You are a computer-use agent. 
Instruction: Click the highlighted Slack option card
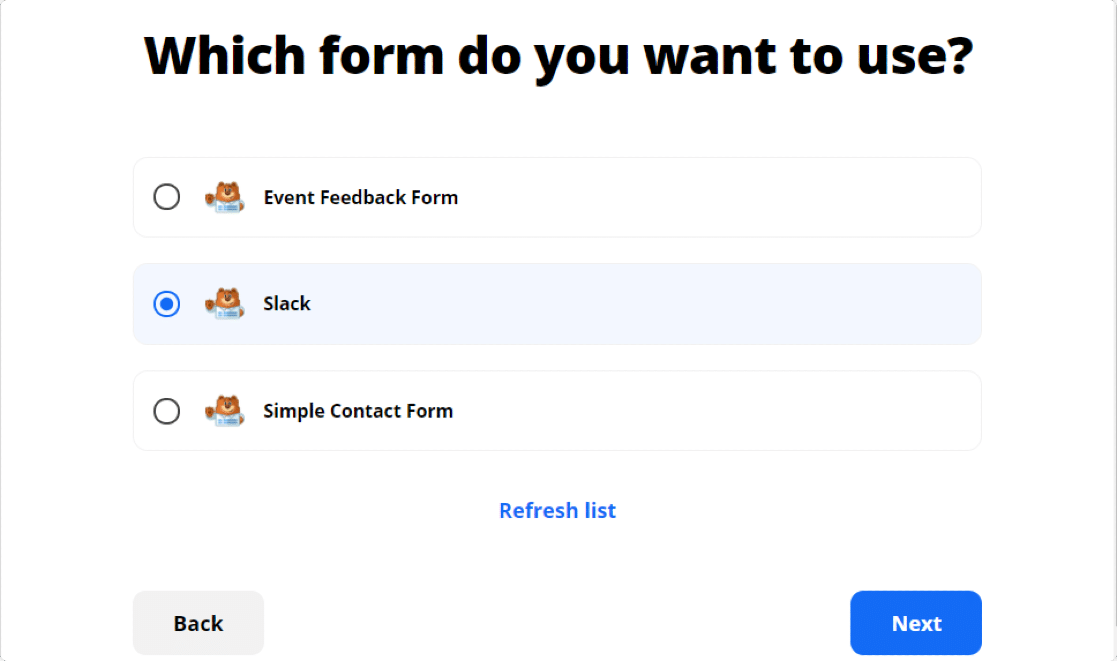point(557,304)
